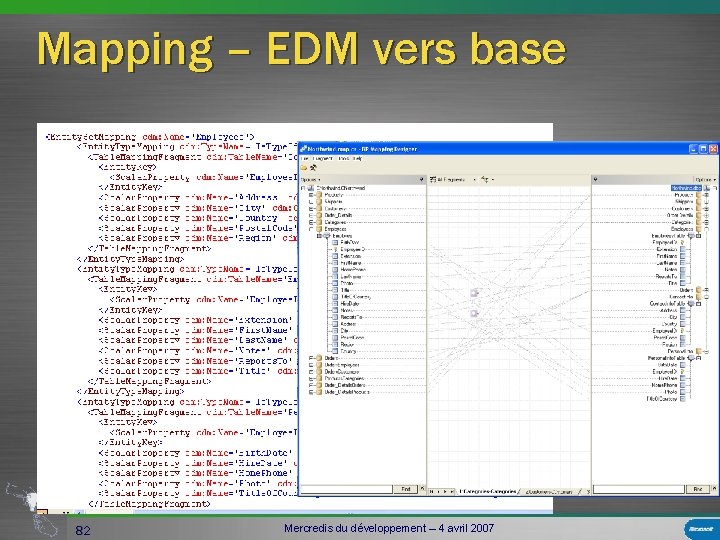Click the left panel find text field

(x=347, y=489)
